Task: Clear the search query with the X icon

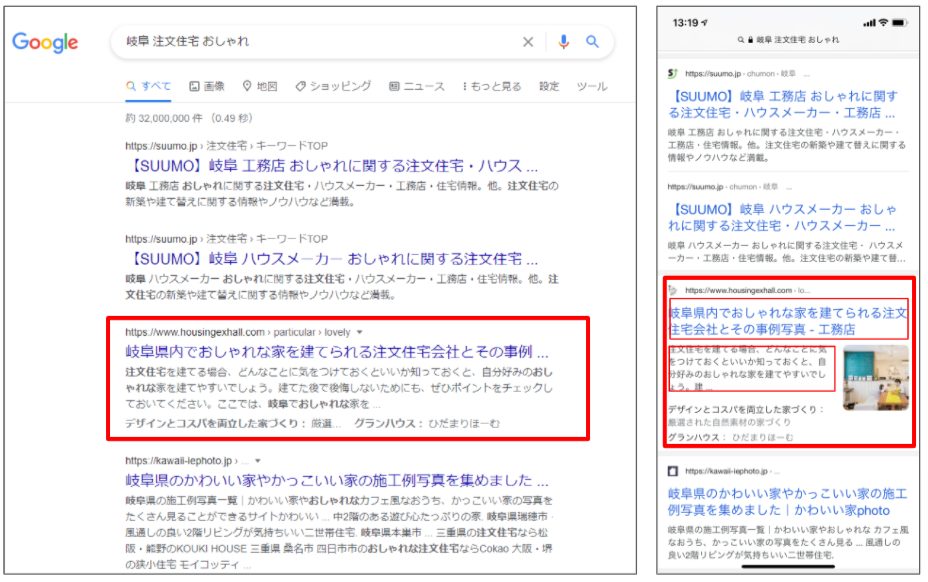Action: 528,42
